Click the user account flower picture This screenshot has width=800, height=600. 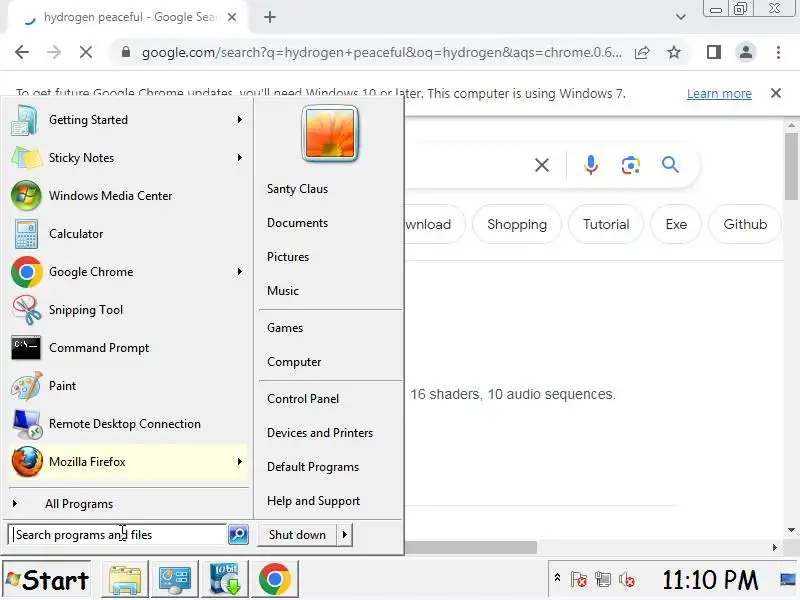(330, 134)
